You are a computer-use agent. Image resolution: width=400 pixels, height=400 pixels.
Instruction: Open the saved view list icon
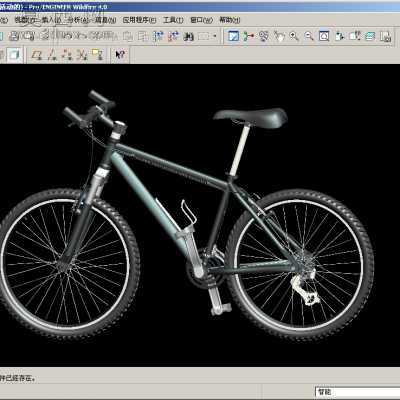point(355,36)
